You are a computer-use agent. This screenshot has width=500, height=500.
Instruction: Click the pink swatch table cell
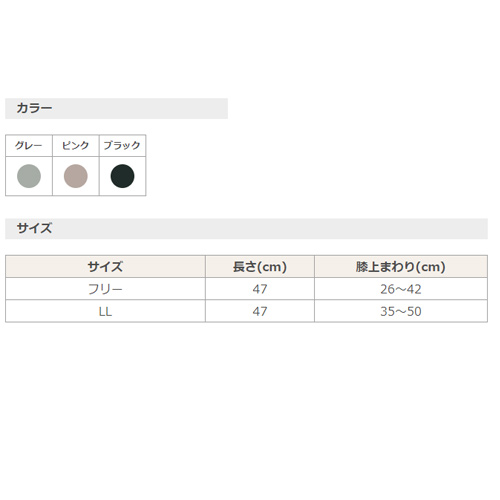[x=76, y=176]
